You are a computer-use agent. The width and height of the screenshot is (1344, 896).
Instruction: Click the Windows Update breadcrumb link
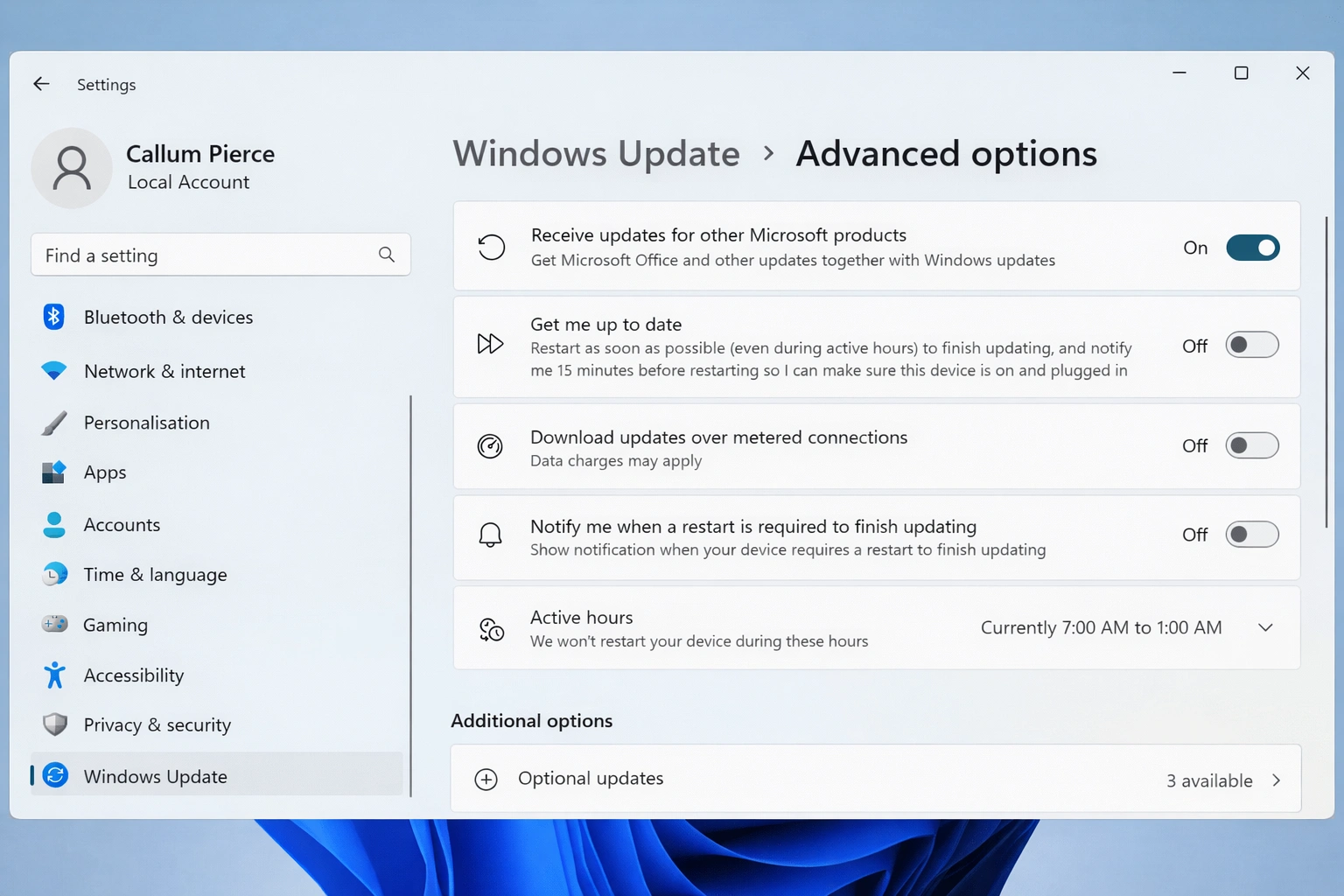(596, 153)
